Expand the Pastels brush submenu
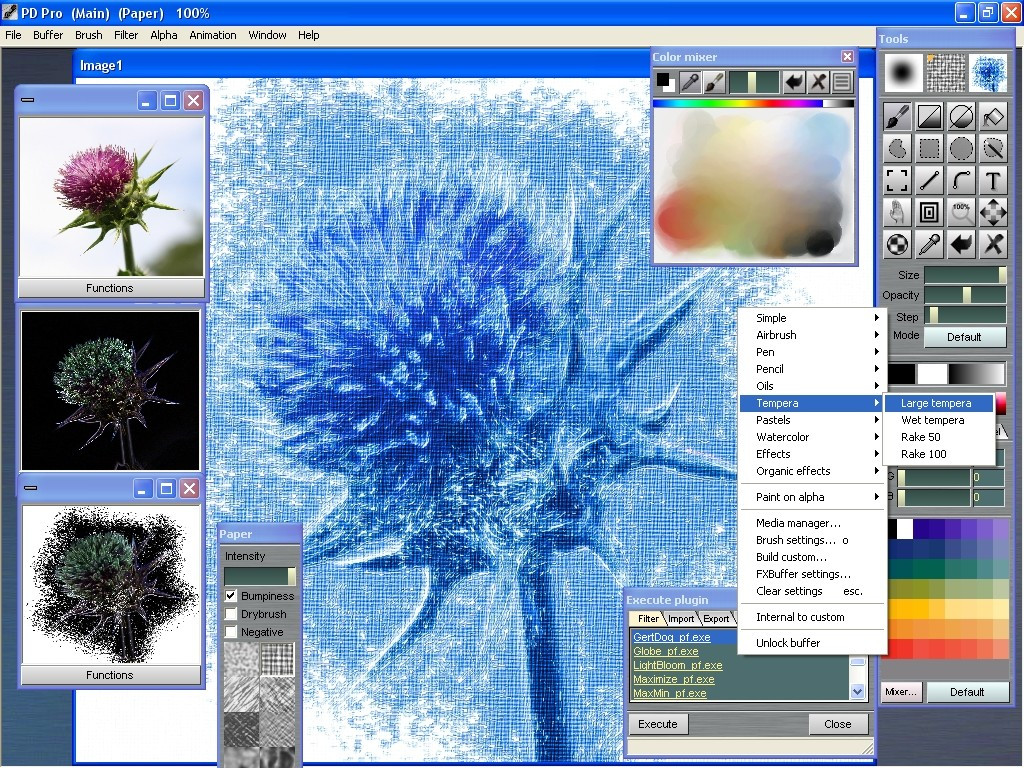 click(812, 420)
